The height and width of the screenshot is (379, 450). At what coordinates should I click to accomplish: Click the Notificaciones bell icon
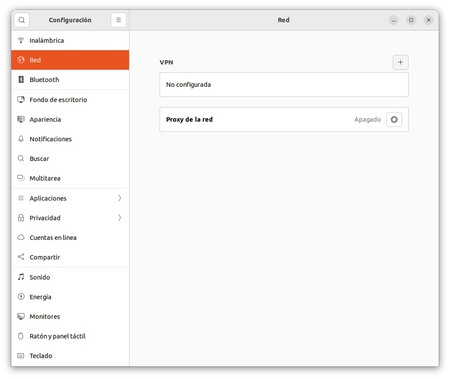point(21,139)
